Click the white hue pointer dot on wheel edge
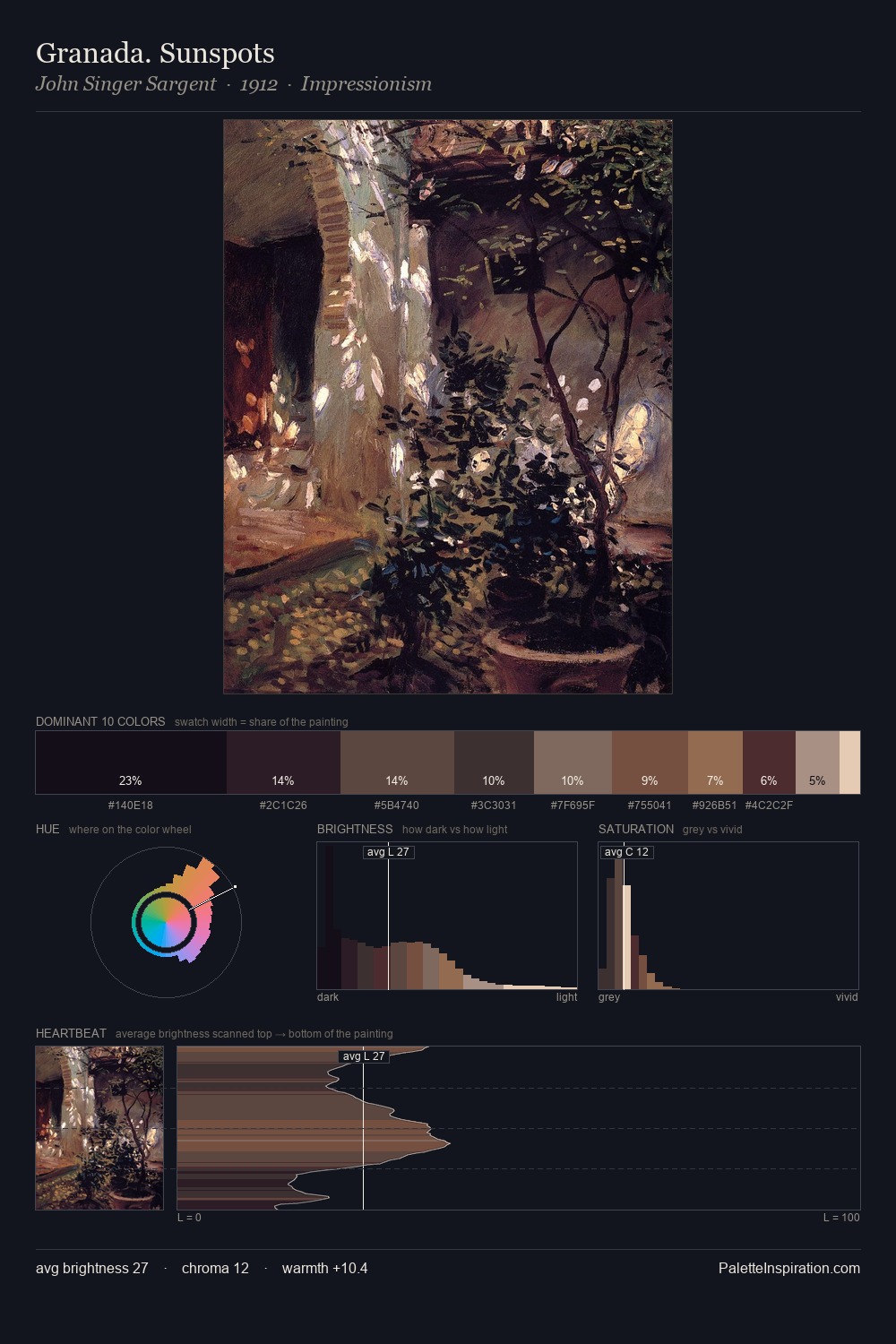This screenshot has width=896, height=1344. [x=235, y=887]
